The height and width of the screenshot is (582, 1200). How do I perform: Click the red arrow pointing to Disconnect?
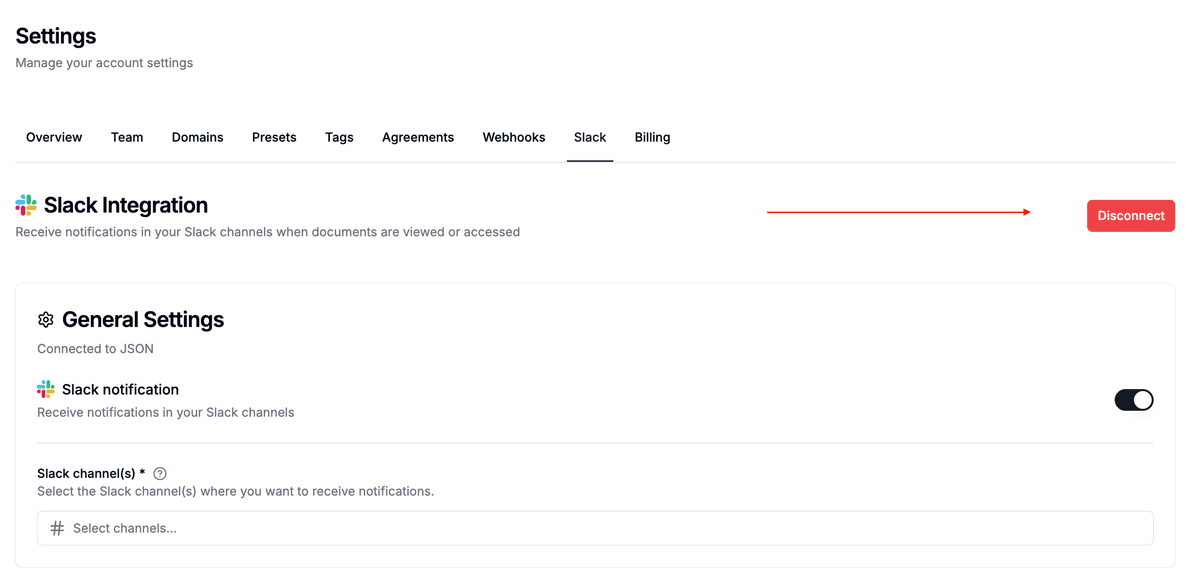click(900, 211)
